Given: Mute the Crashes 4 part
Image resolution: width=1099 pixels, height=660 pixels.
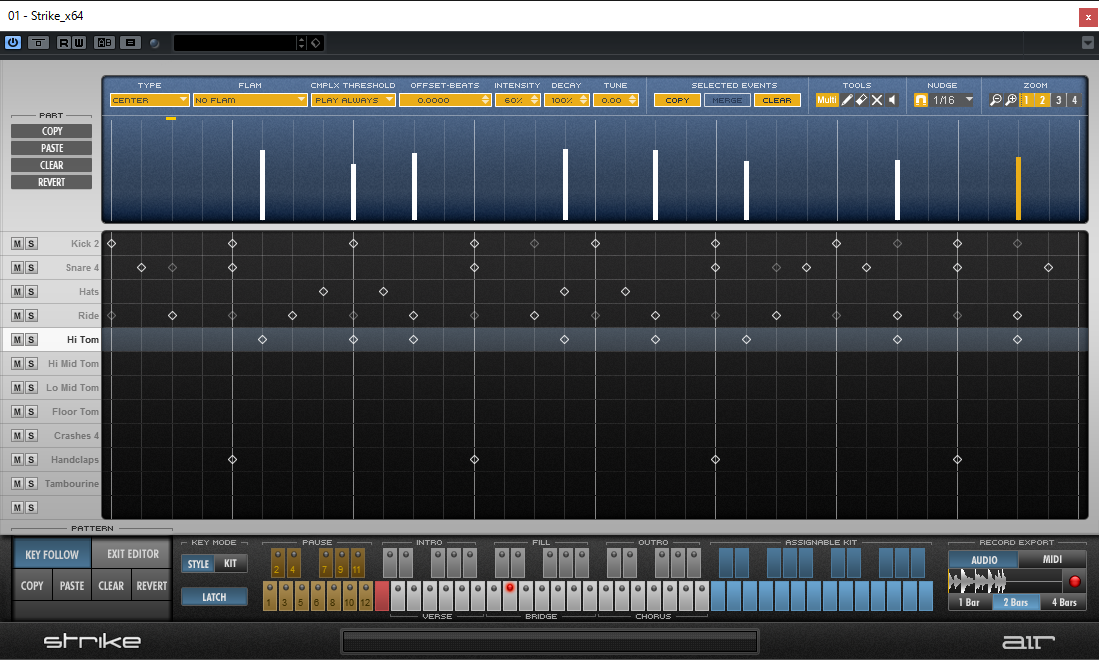Looking at the screenshot, I should pos(18,436).
